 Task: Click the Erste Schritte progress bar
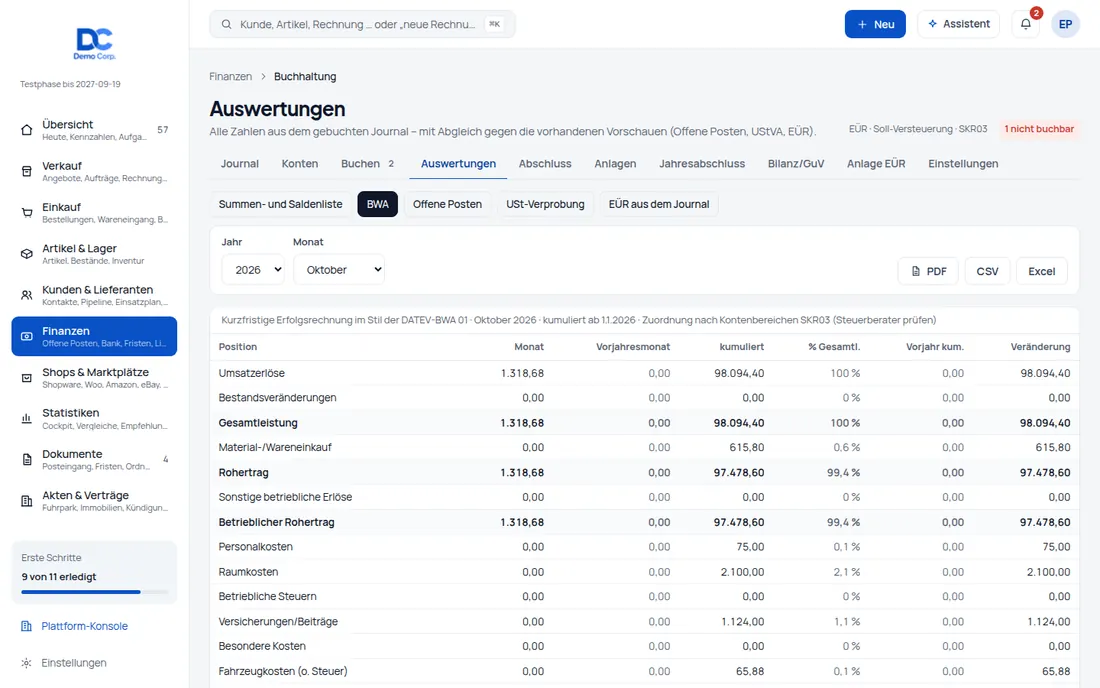point(95,592)
